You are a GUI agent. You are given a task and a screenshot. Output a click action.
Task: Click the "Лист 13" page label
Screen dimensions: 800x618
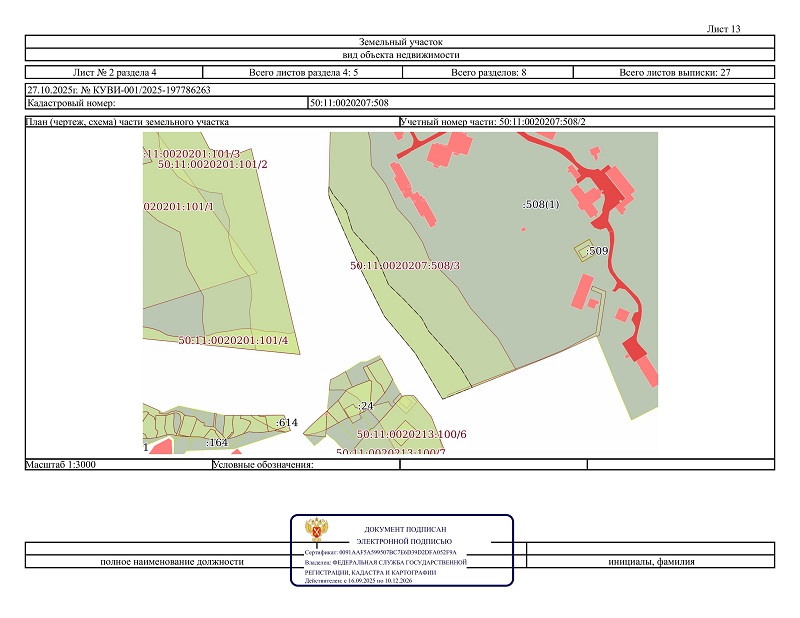click(723, 29)
